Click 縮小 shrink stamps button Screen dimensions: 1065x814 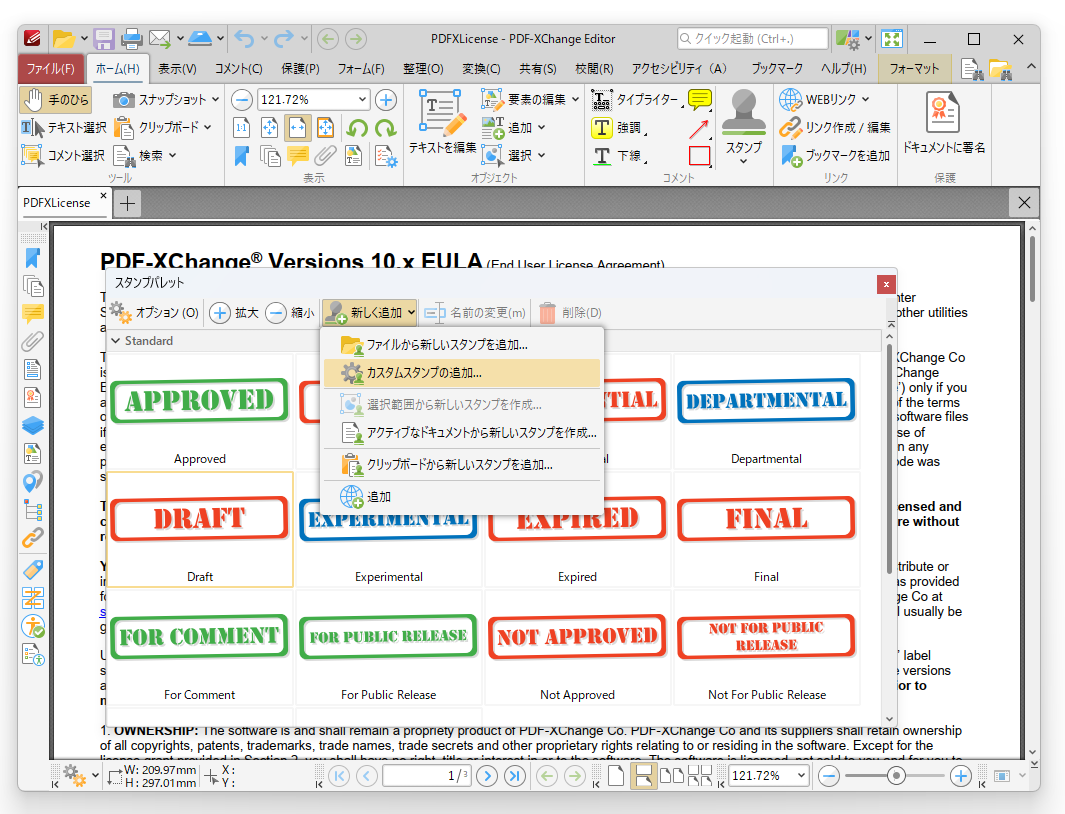click(290, 313)
